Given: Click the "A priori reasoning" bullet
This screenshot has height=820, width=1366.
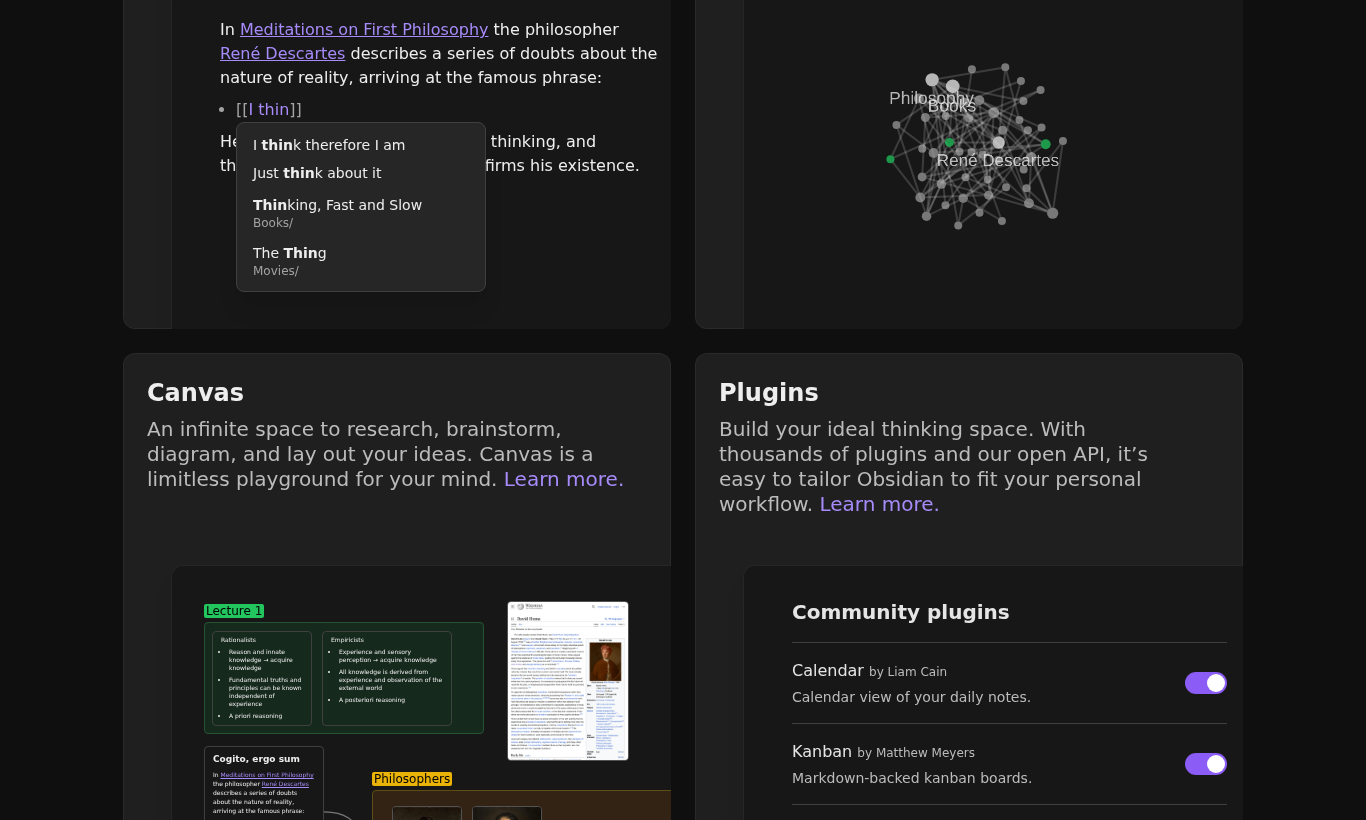Looking at the screenshot, I should coord(255,716).
